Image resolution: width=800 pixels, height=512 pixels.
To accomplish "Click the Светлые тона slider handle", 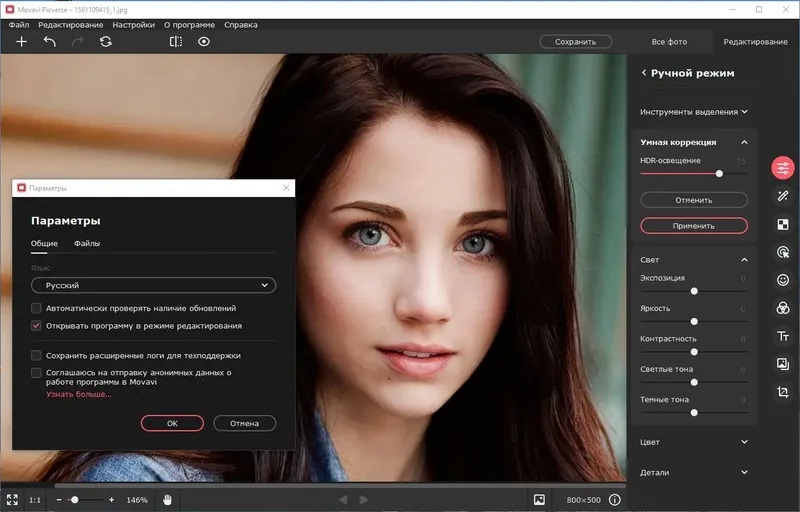I will [x=694, y=382].
